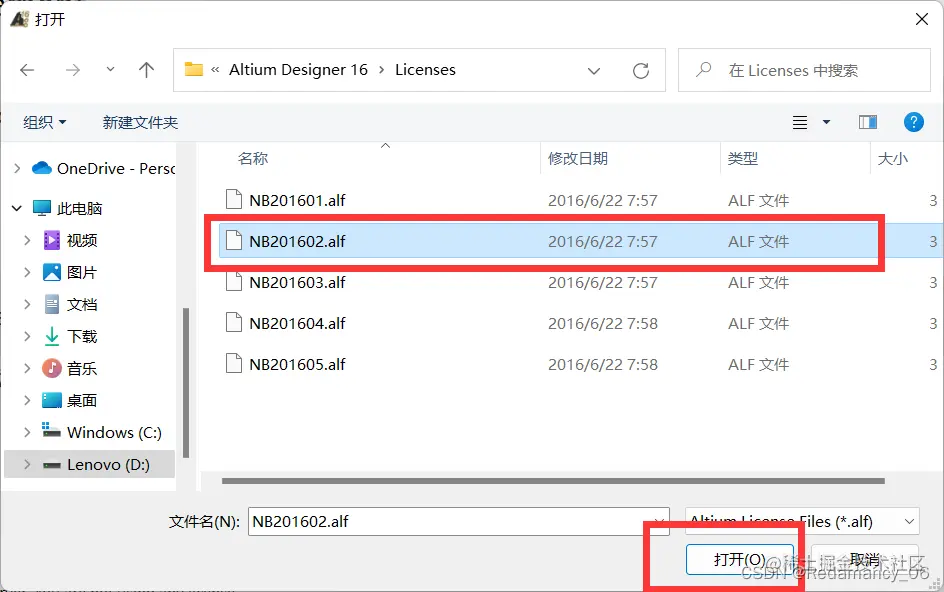Click ALF 文件 type of NB201603.alf
This screenshot has height=592, width=944.
[x=758, y=282]
